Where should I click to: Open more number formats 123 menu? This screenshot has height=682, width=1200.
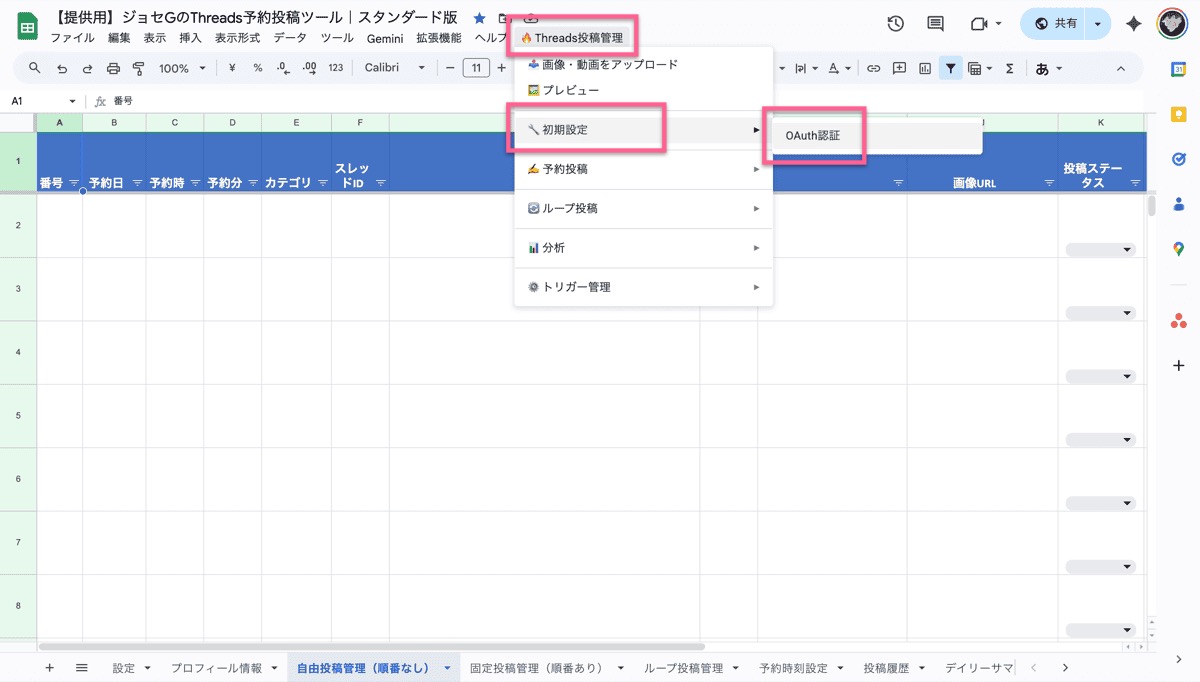(x=335, y=68)
